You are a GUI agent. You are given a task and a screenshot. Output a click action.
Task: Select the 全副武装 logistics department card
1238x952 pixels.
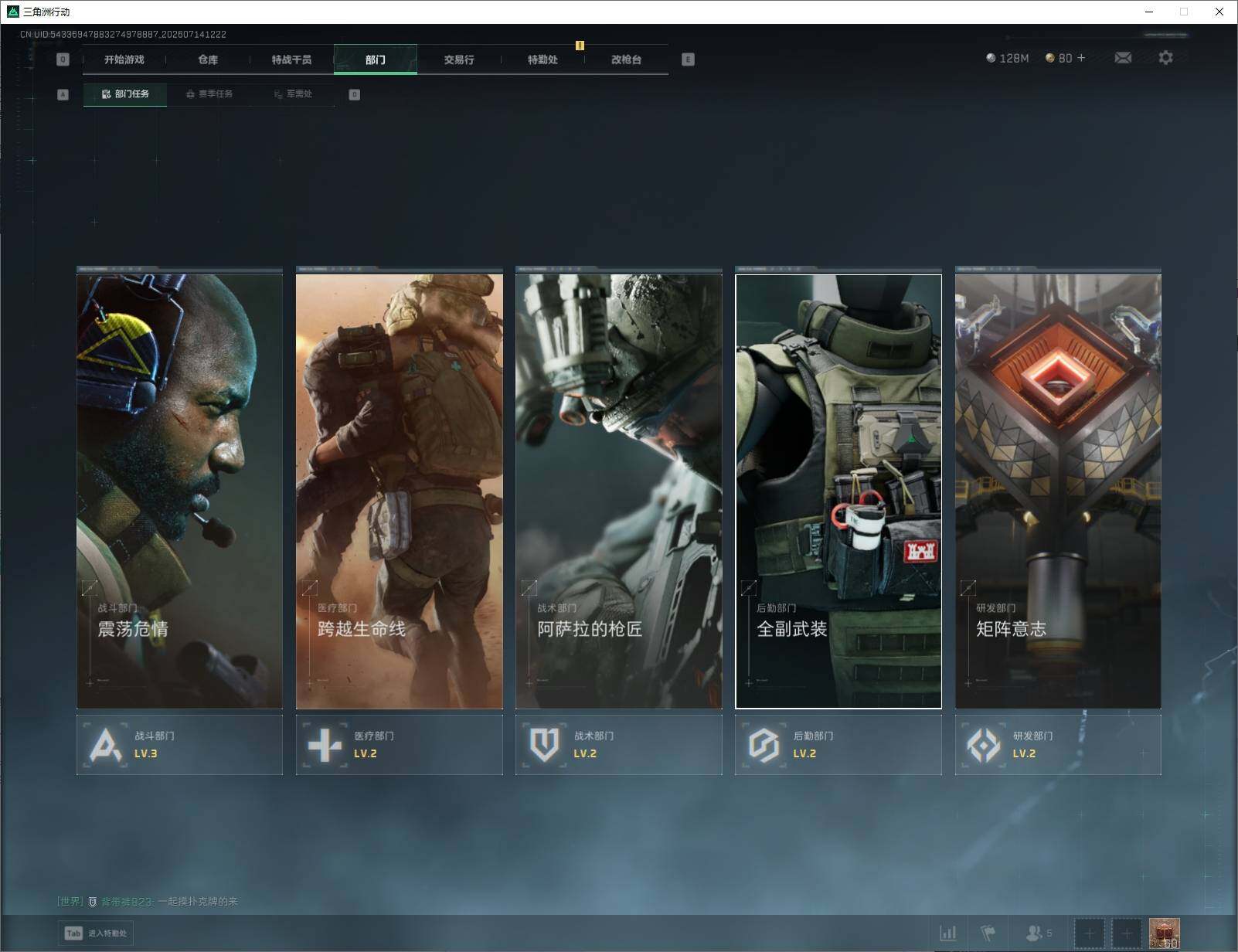click(x=838, y=491)
